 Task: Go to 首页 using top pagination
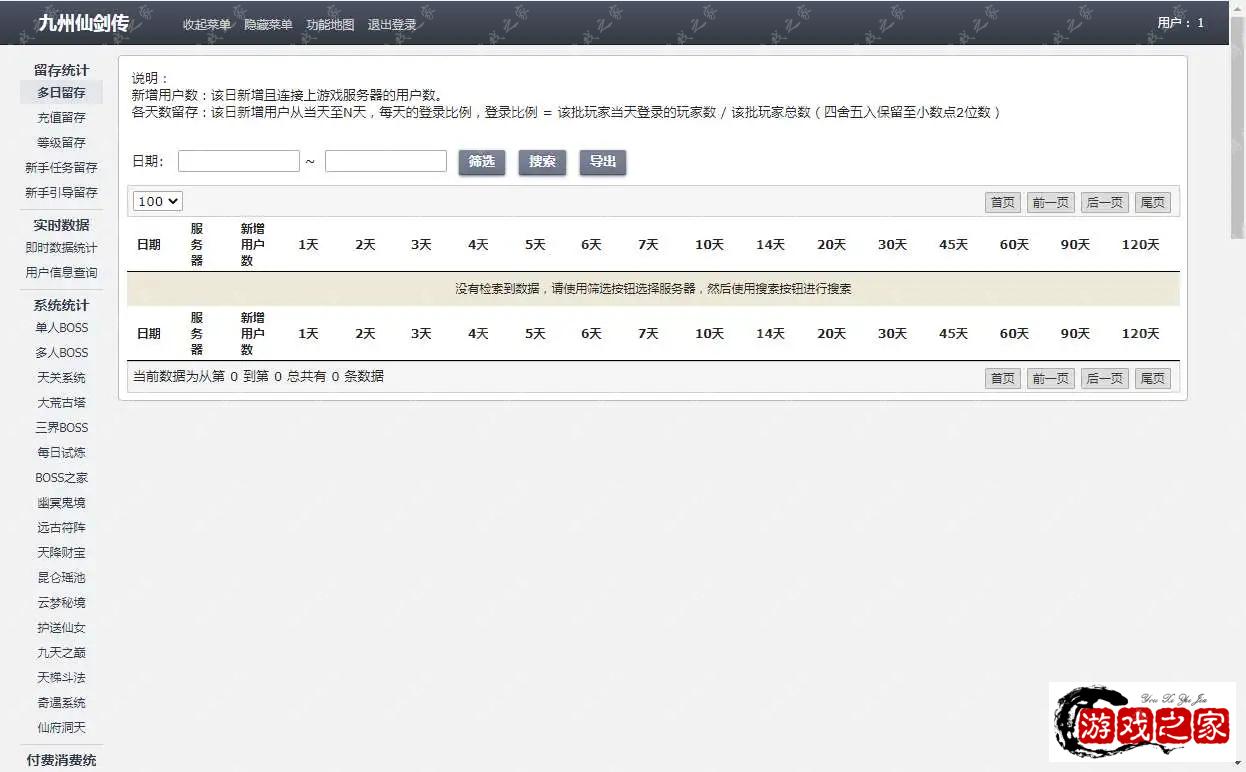pyautogui.click(x=1002, y=202)
